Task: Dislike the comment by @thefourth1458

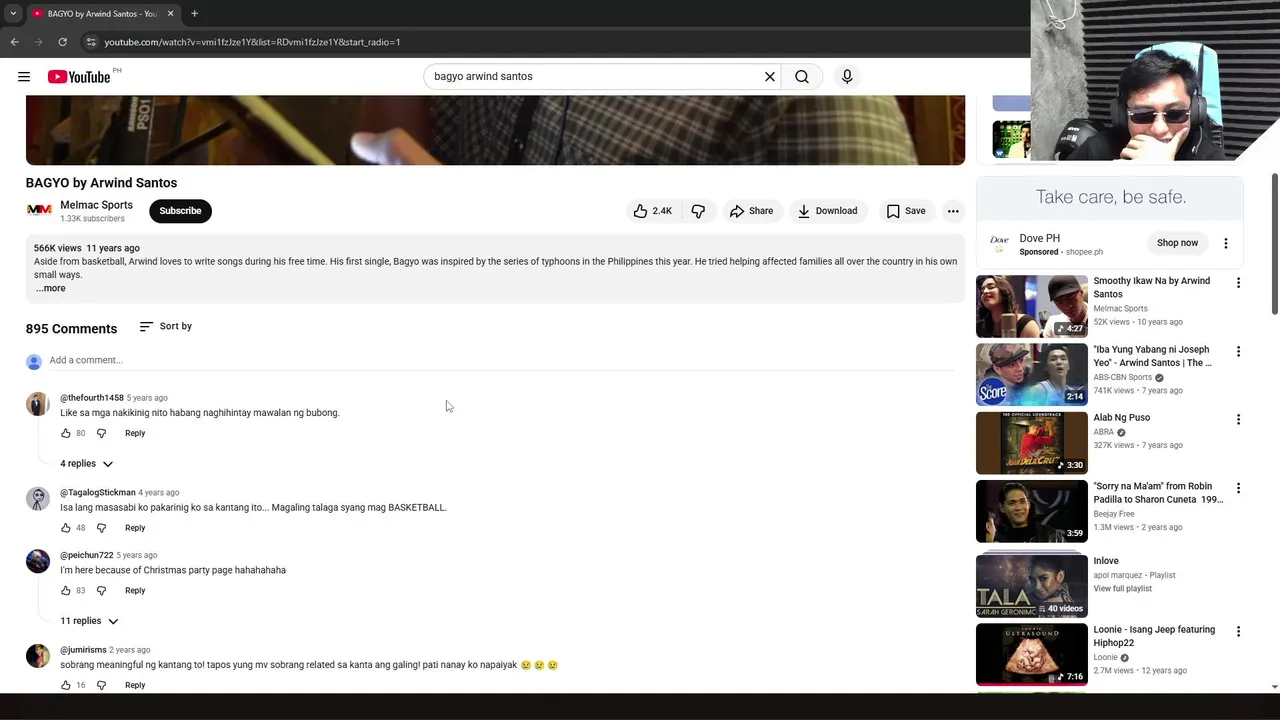Action: click(101, 433)
